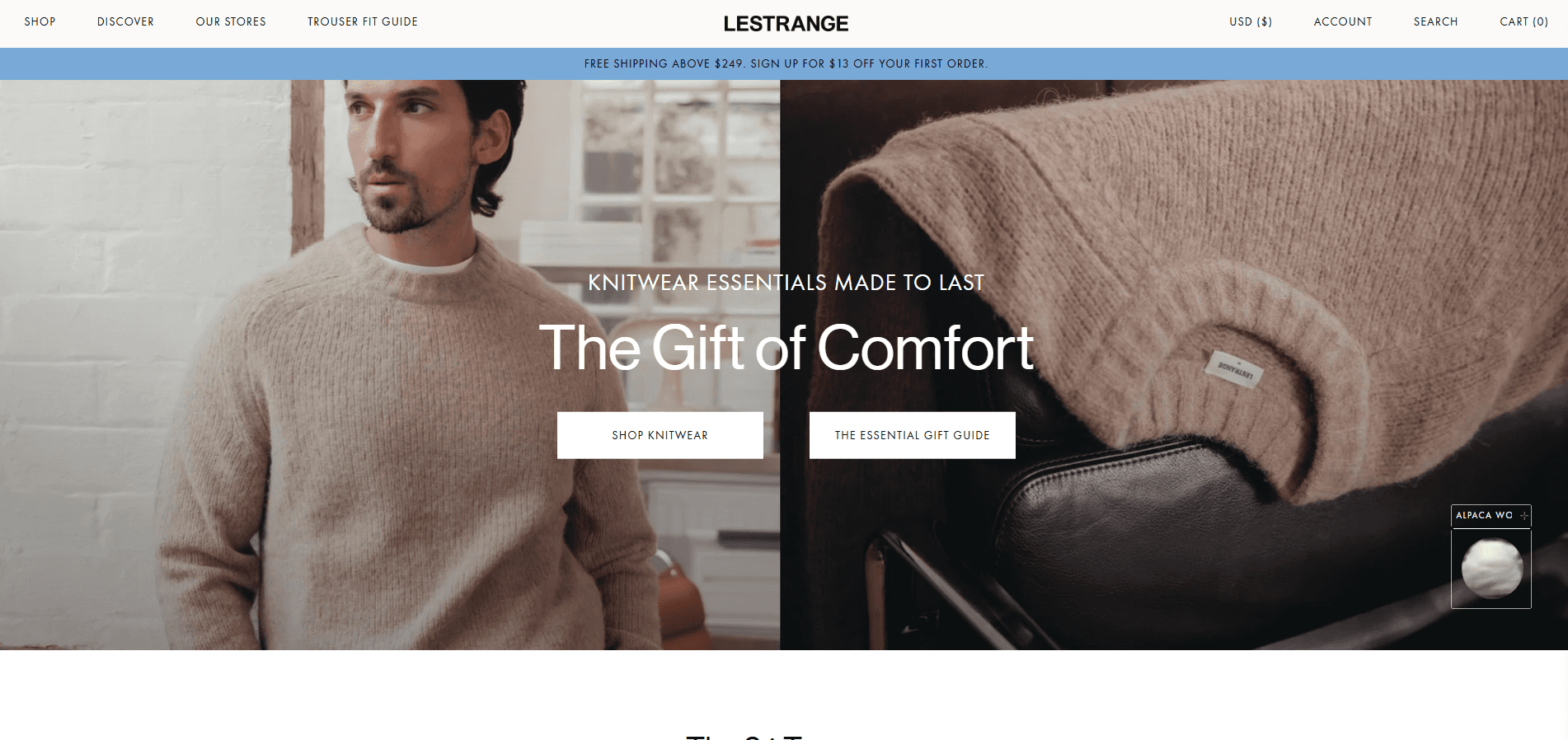Click SHOP KNITWEAR button
Viewport: 1568px width, 740px height.
[660, 435]
